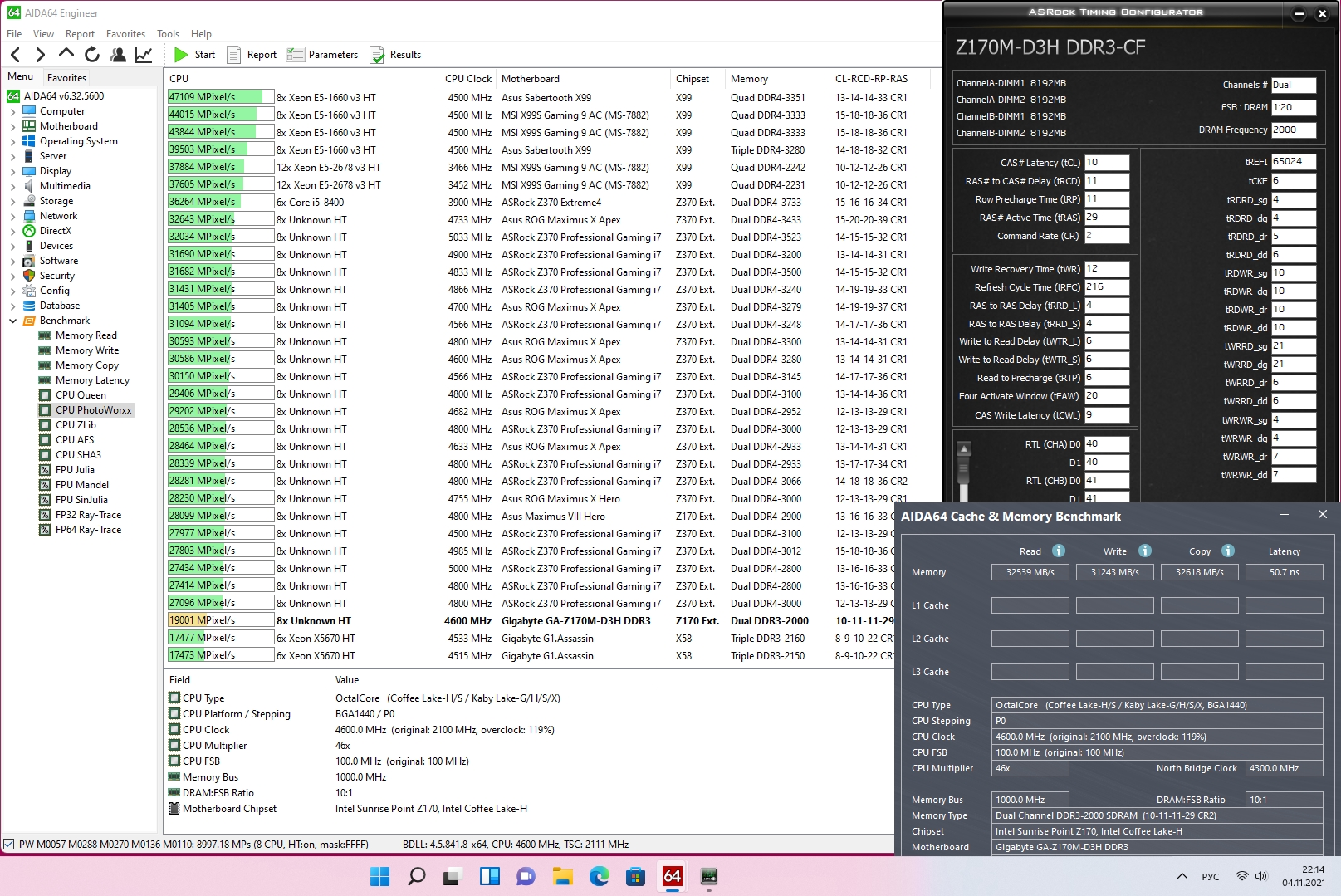Select the Memory Read benchmark
1341x896 pixels.
tap(86, 335)
